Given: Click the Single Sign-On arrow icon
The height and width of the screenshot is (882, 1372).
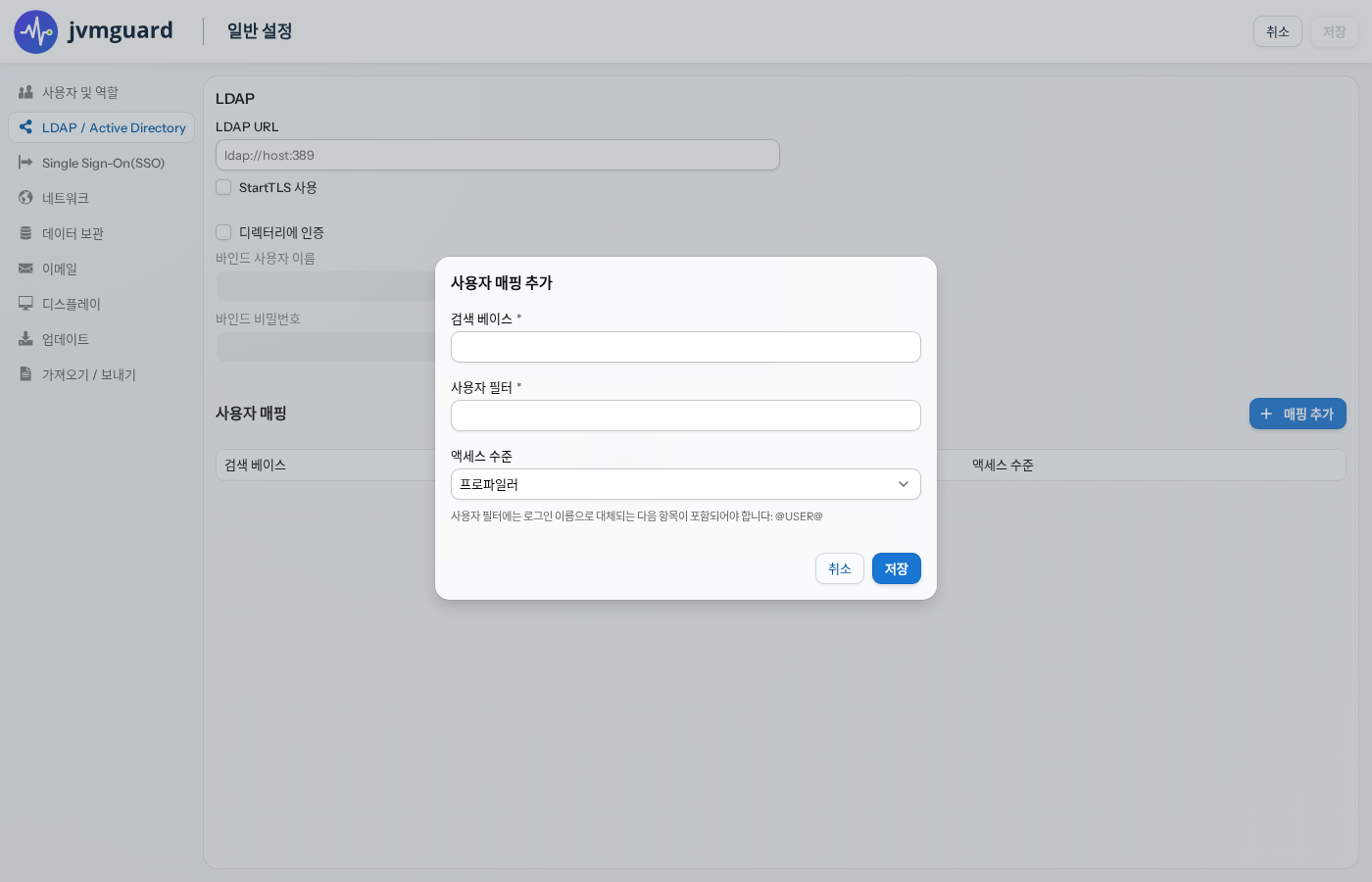Looking at the screenshot, I should point(25,163).
